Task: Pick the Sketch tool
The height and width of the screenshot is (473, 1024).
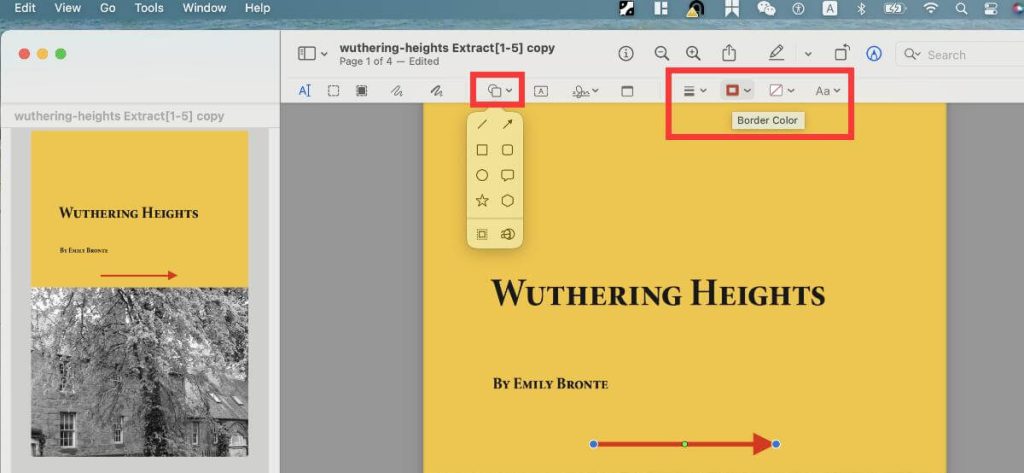Action: 396,91
